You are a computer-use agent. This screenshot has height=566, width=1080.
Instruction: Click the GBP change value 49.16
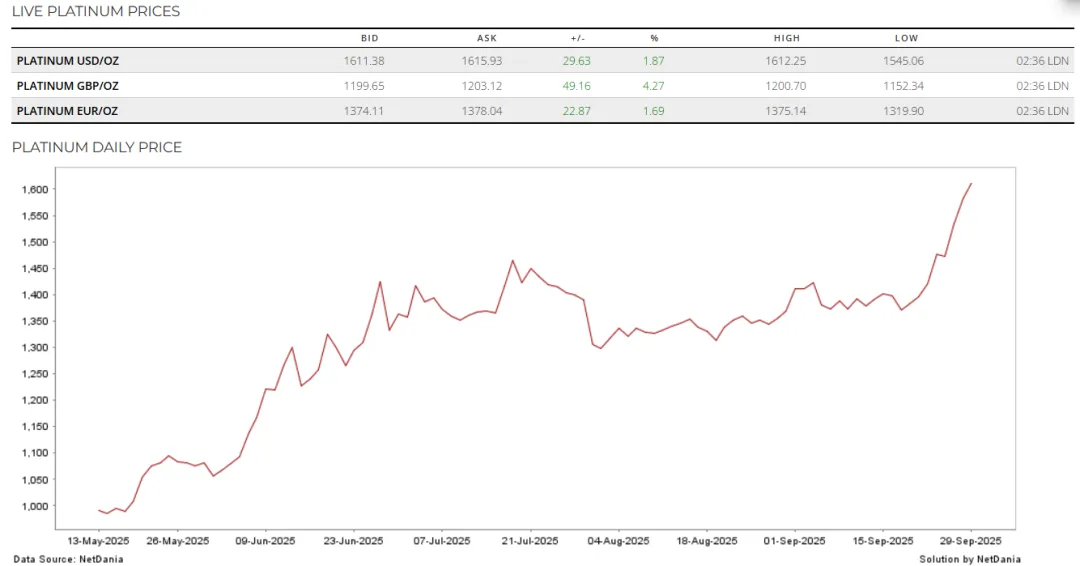click(x=577, y=86)
